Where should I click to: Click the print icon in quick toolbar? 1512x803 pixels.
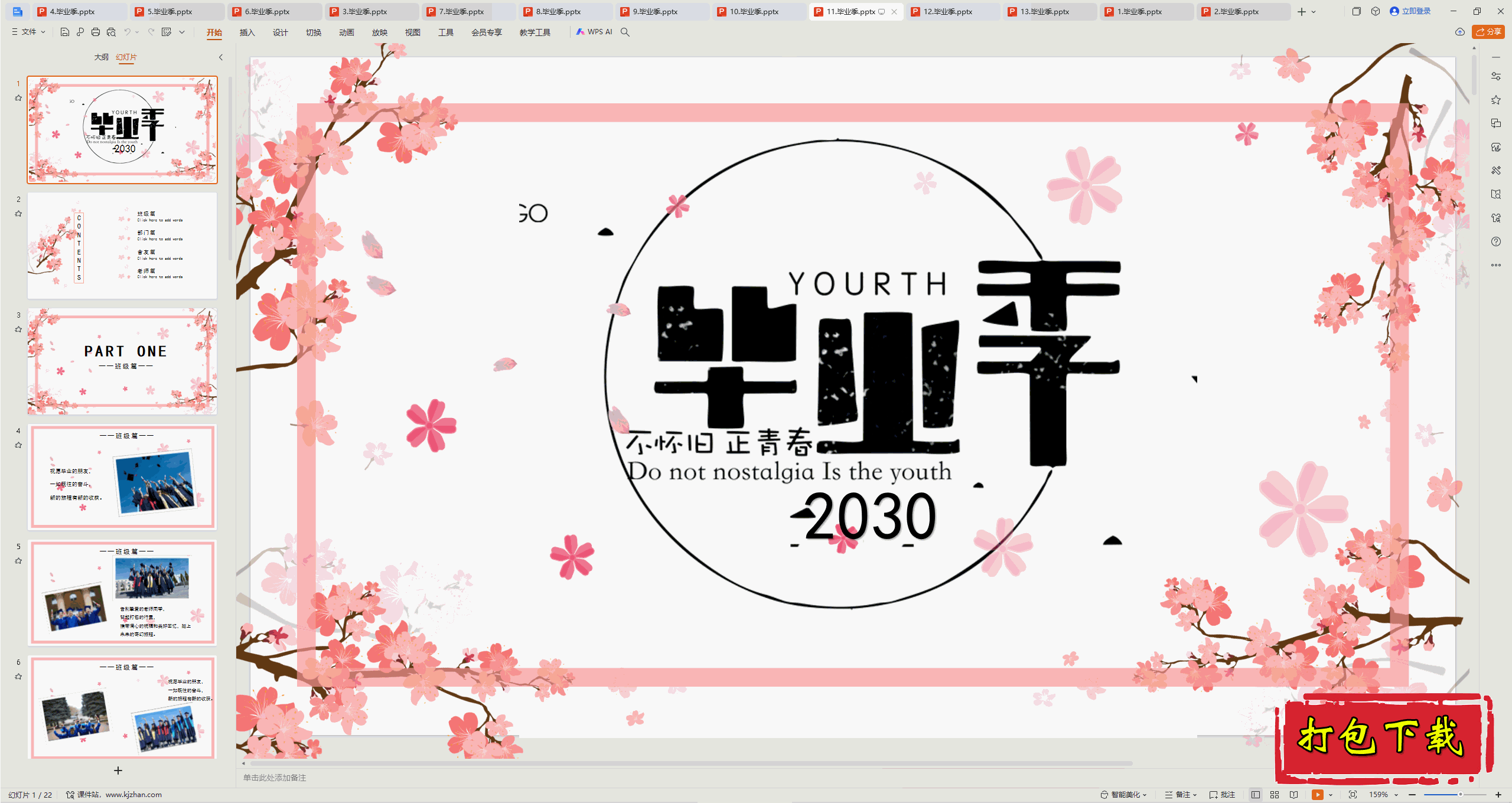tap(96, 32)
